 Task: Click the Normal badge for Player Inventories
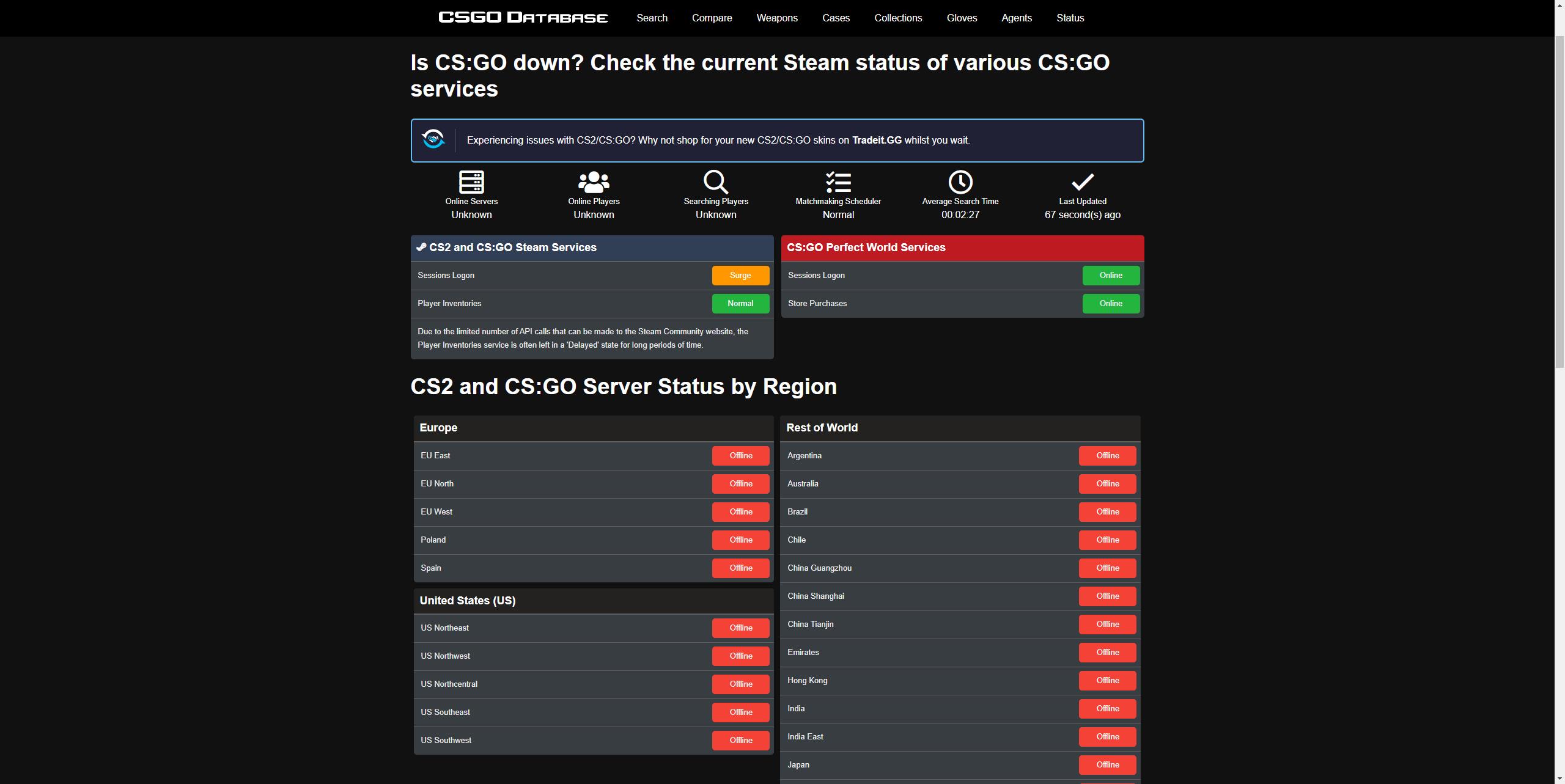[740, 304]
